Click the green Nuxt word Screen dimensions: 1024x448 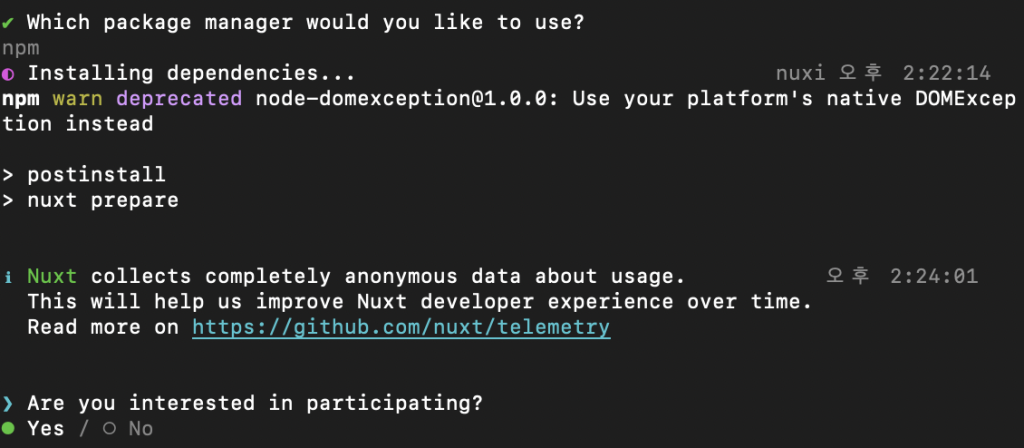click(52, 276)
